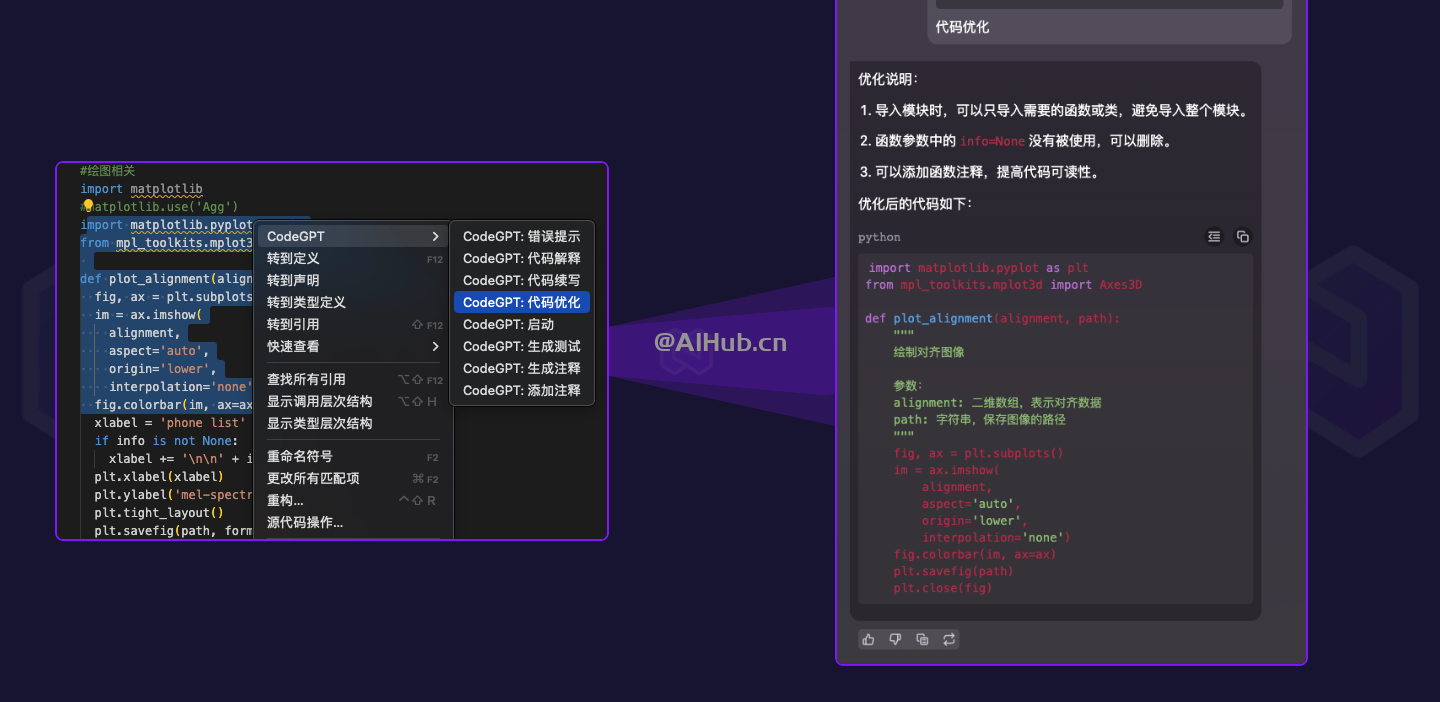The height and width of the screenshot is (702, 1440).
Task: Click 'plt.savefig(path)' in optimized code
Action: tap(953, 571)
